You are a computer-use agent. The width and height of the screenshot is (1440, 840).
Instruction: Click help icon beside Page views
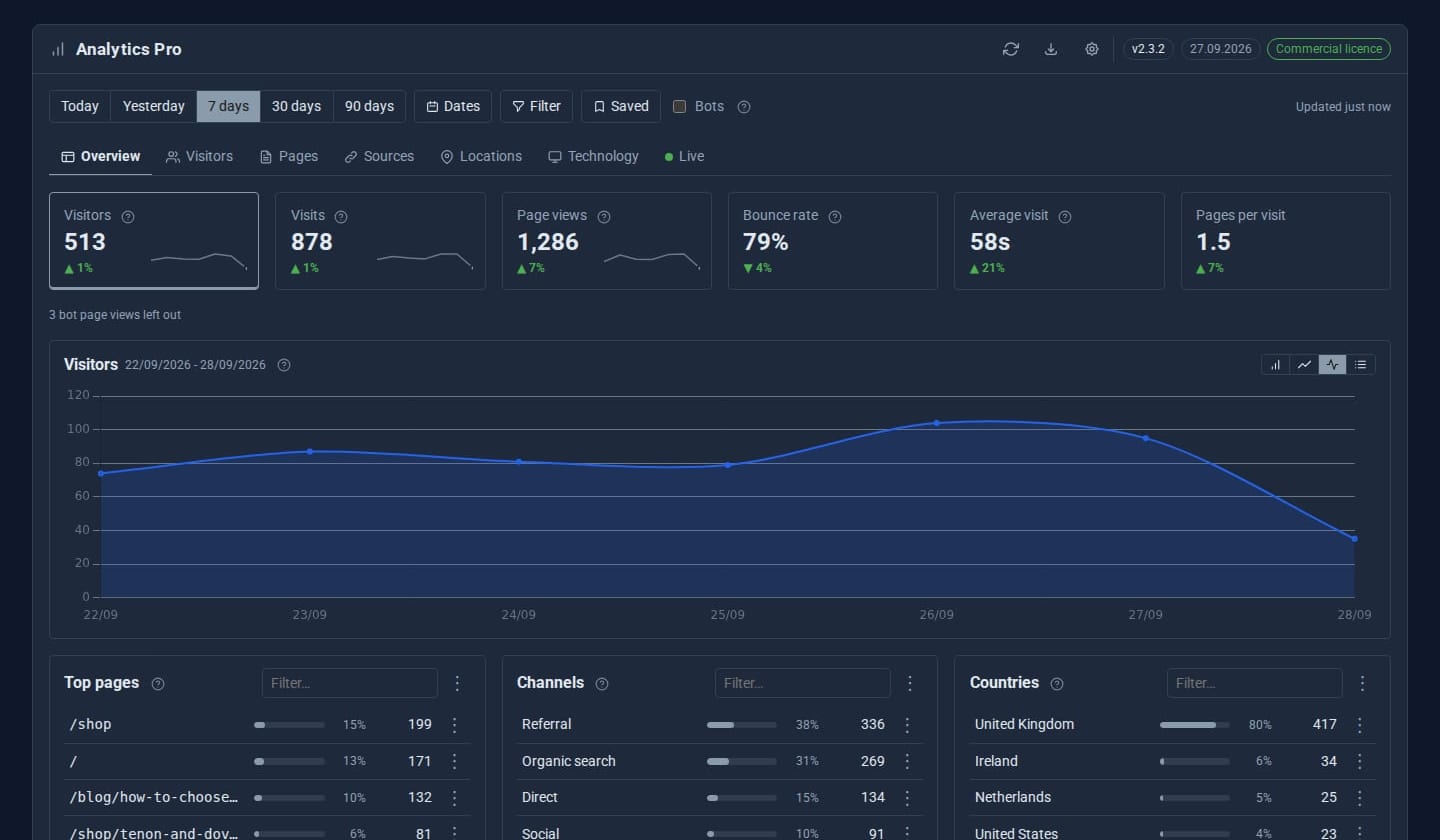pos(604,216)
